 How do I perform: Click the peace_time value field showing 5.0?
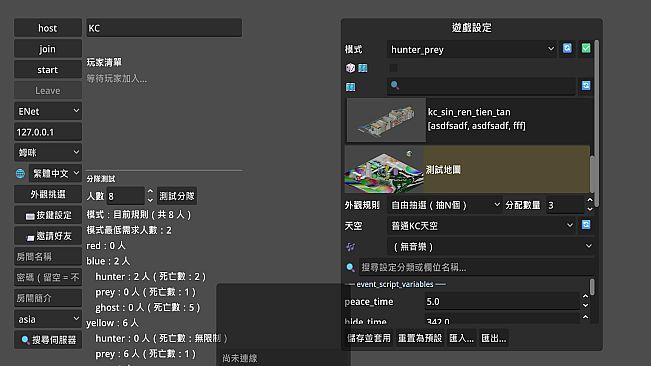point(502,301)
